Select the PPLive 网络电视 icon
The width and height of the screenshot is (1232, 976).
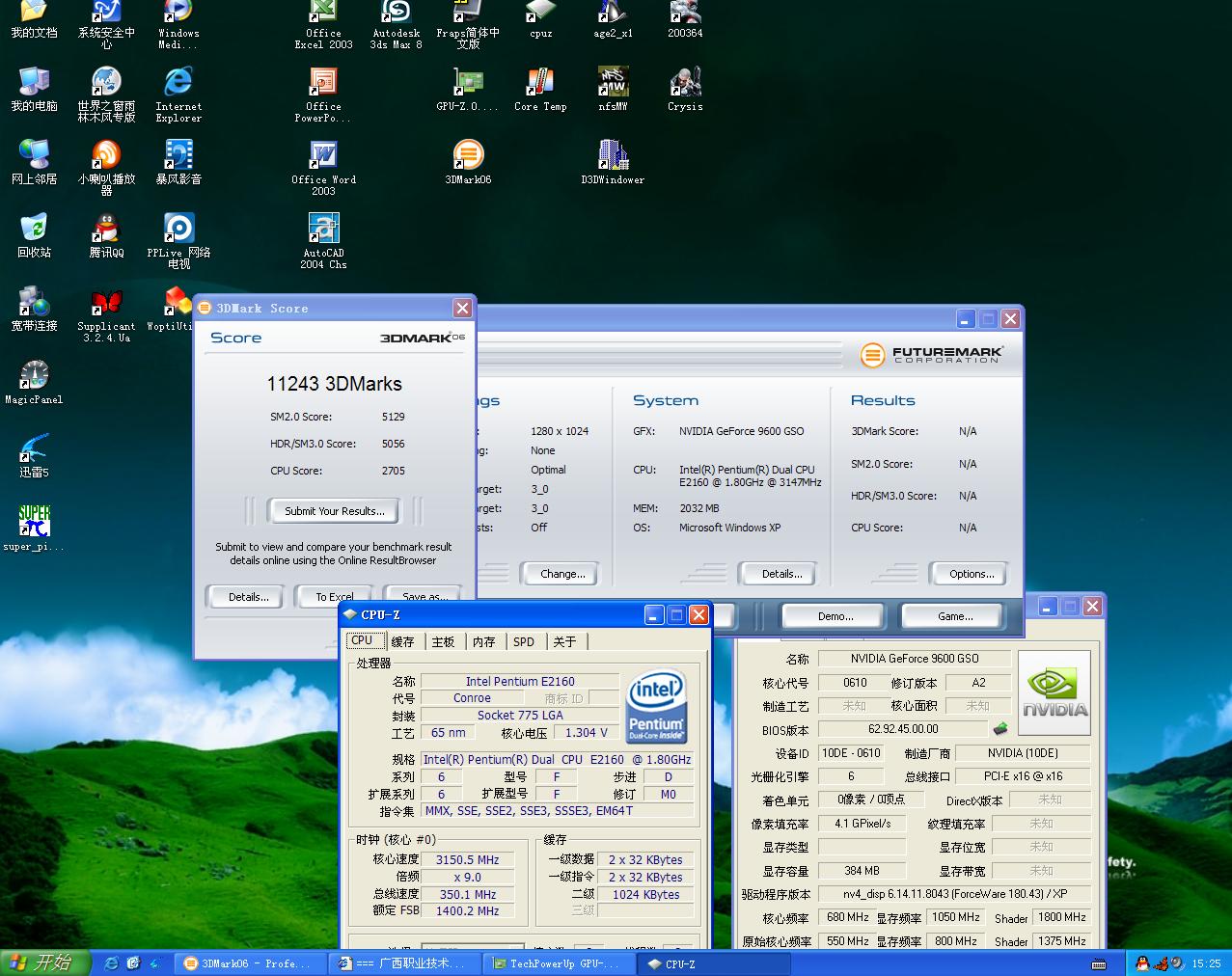pos(178,241)
